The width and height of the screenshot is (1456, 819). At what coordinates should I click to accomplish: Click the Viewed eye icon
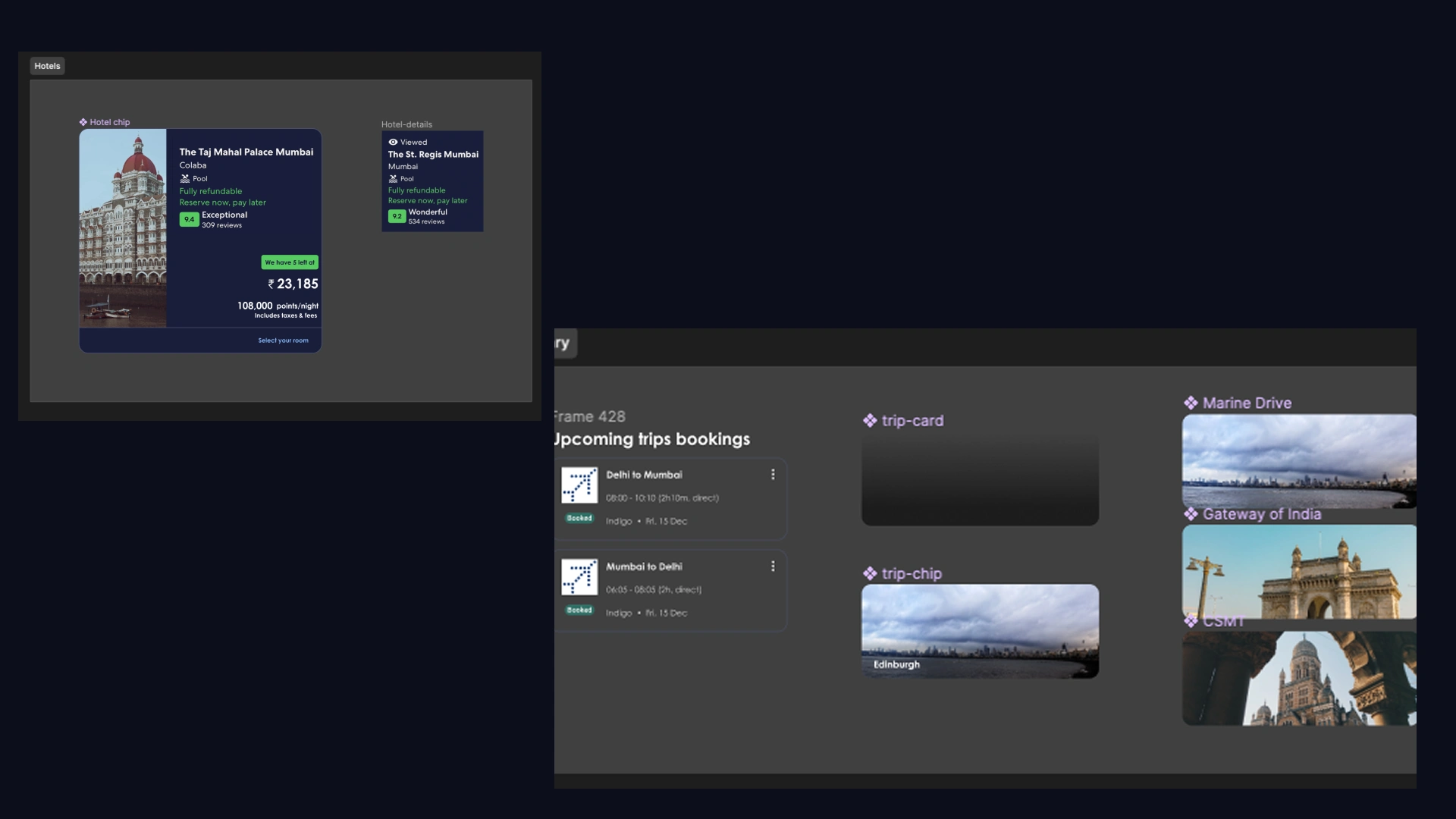pos(393,142)
